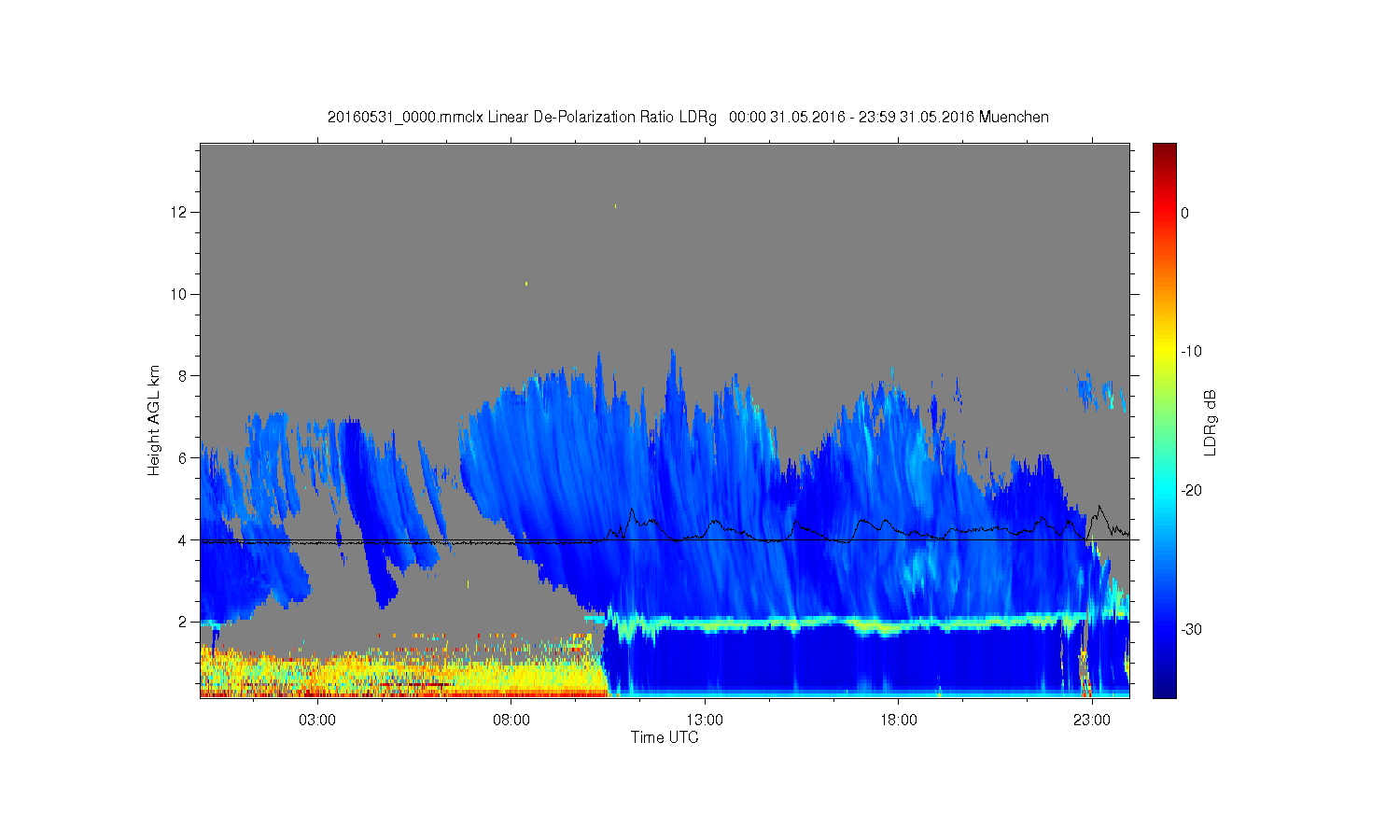Click the yellow band of the colorbar
The width and height of the screenshot is (1400, 840).
(x=1164, y=352)
